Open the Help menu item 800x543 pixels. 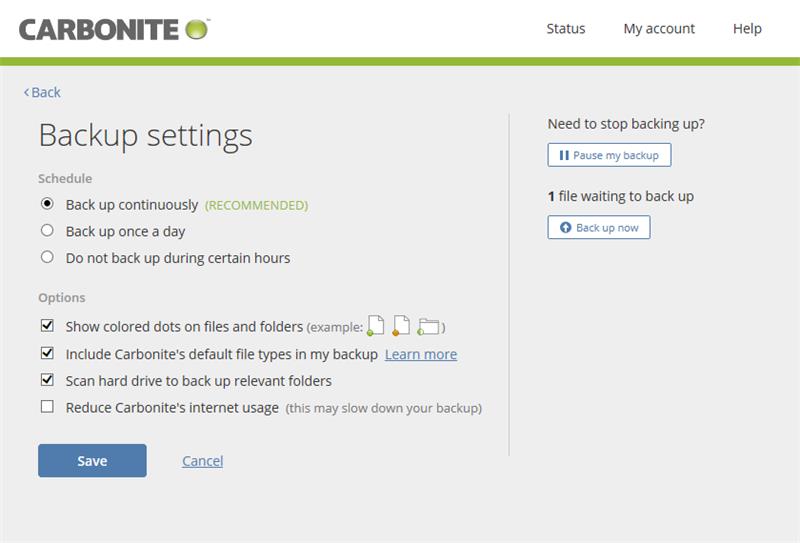[747, 29]
